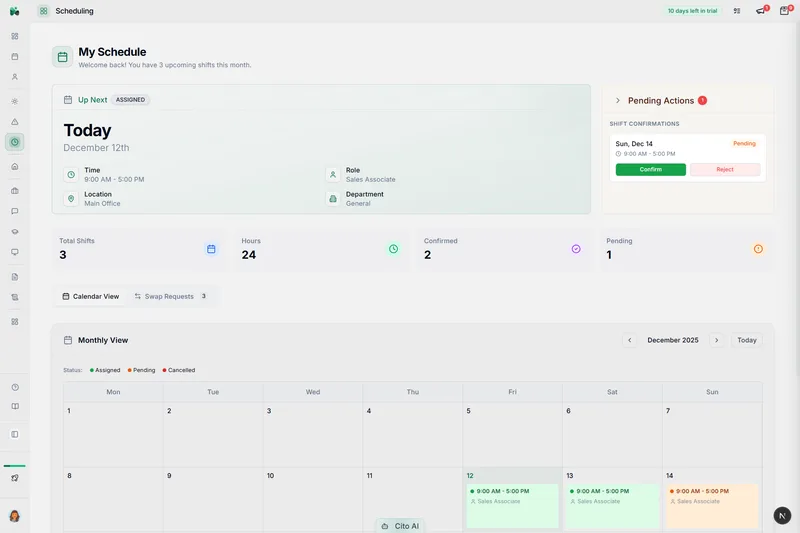Click the 'Sales Associate' role text in Up Next
The image size is (800, 533).
(x=370, y=180)
